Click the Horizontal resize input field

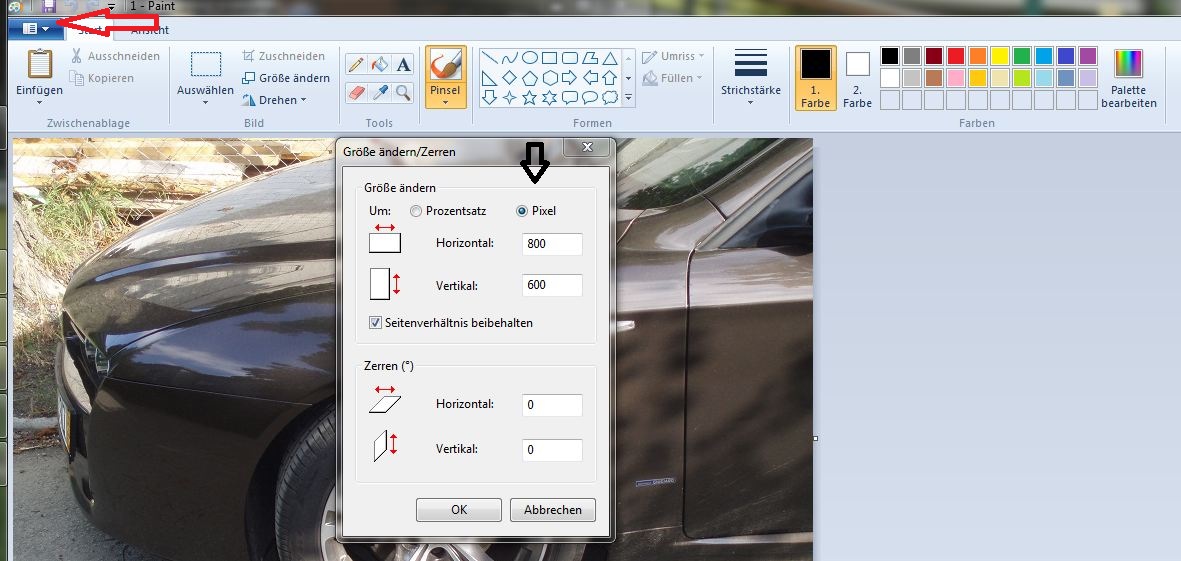point(552,244)
